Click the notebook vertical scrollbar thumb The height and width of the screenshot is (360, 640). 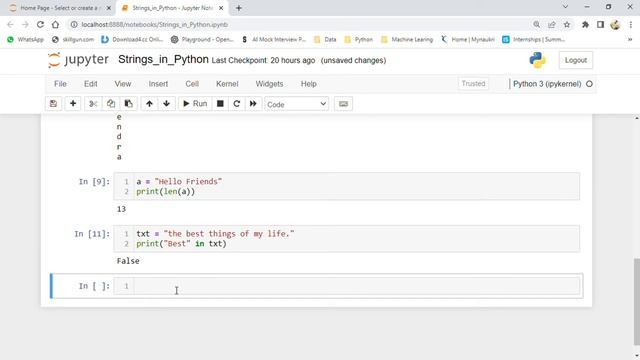pos(636,302)
